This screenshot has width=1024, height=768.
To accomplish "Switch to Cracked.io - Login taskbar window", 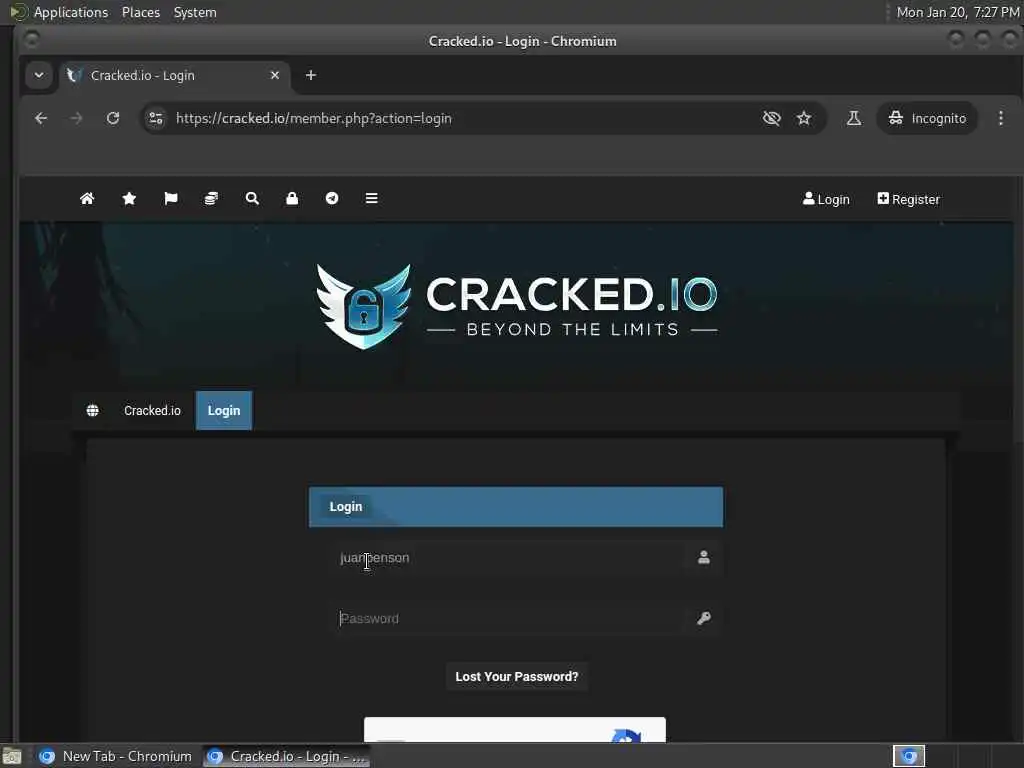I will 286,756.
